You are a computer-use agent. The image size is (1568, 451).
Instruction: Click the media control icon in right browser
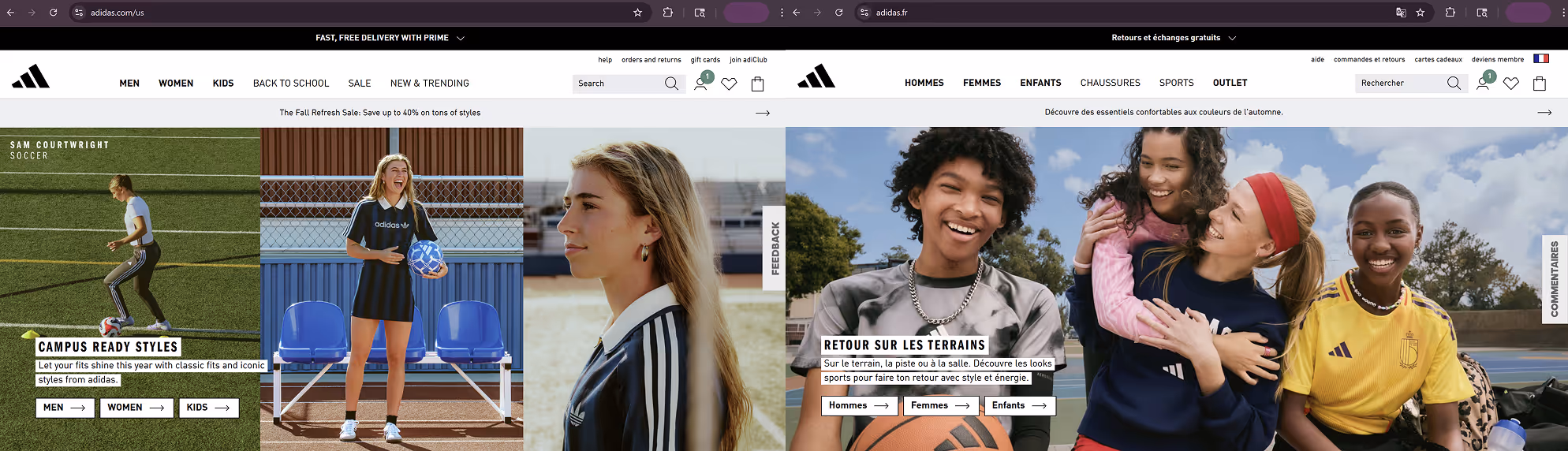click(1482, 13)
